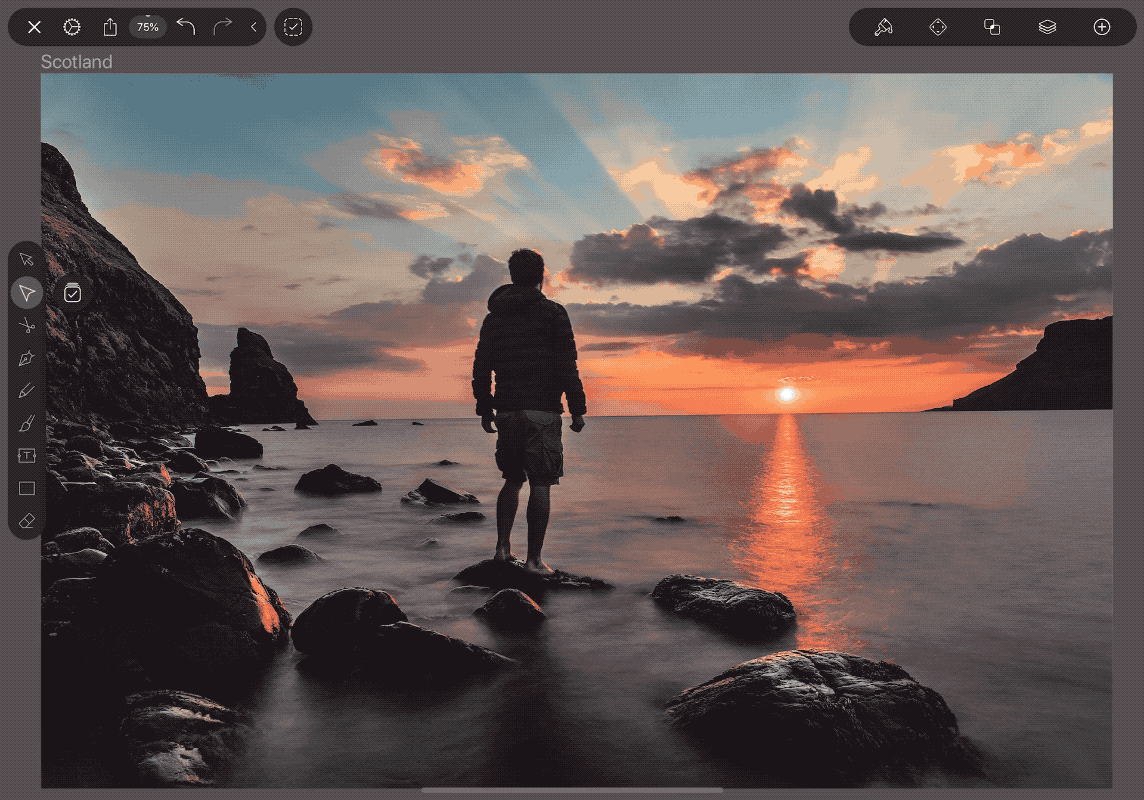Collapse the top toolbar with the chevron
The image size is (1144, 800).
click(x=254, y=27)
